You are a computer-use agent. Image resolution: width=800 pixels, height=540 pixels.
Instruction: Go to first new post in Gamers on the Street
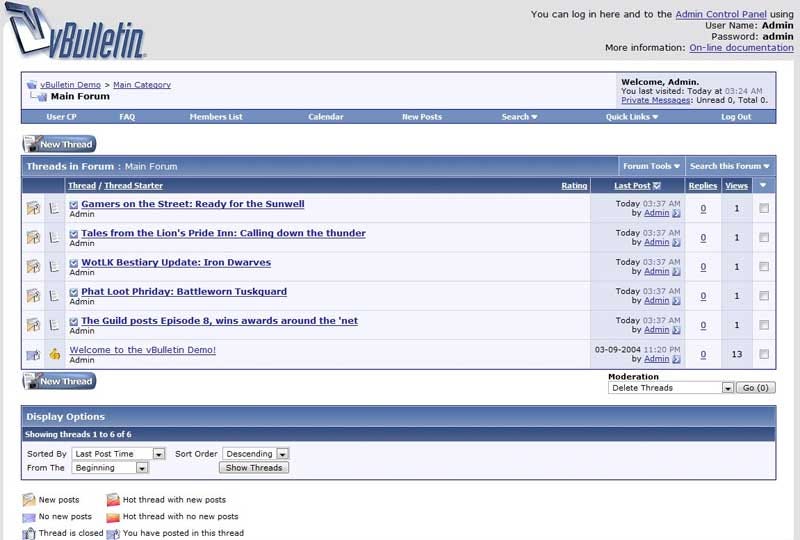click(x=73, y=205)
